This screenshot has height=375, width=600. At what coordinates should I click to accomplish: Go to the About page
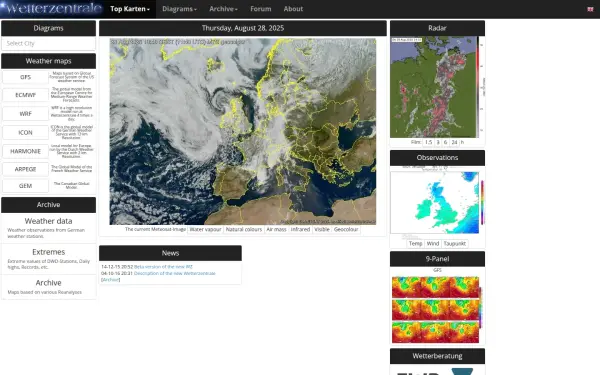point(293,9)
